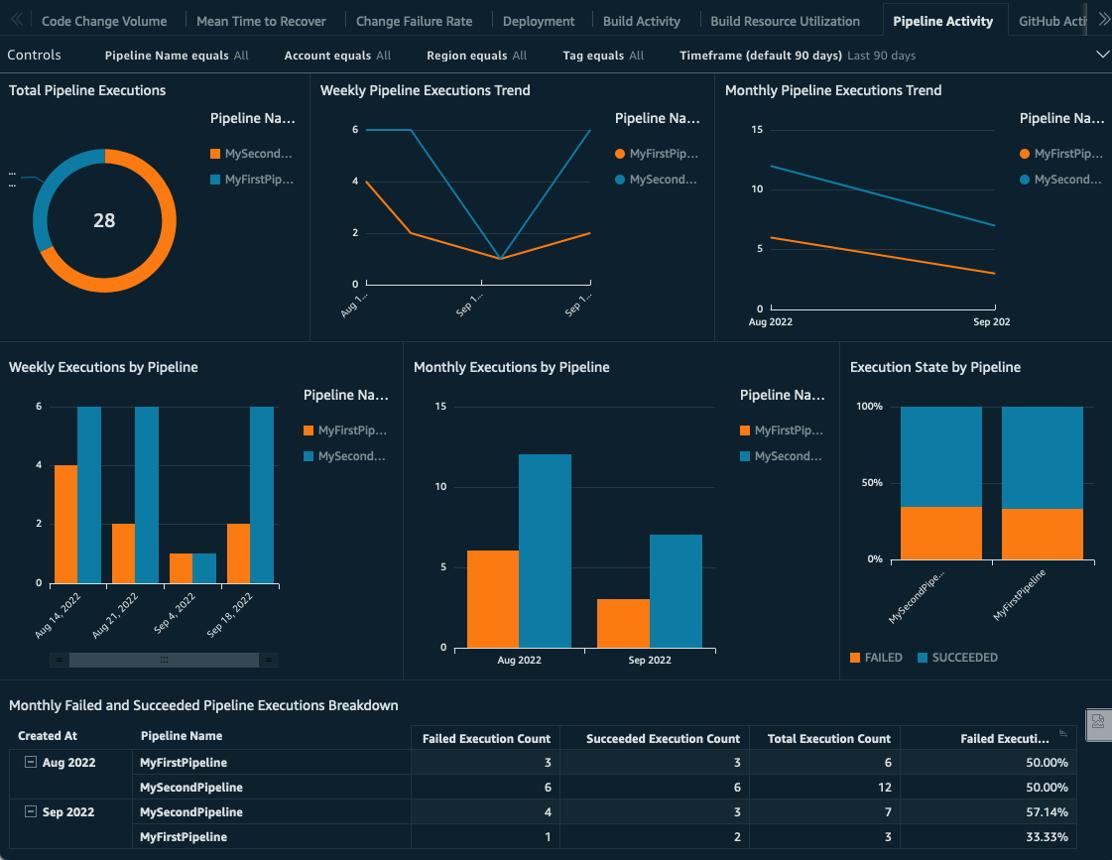Click the Weekly Executions chart horizontal scrollbar

[x=164, y=660]
